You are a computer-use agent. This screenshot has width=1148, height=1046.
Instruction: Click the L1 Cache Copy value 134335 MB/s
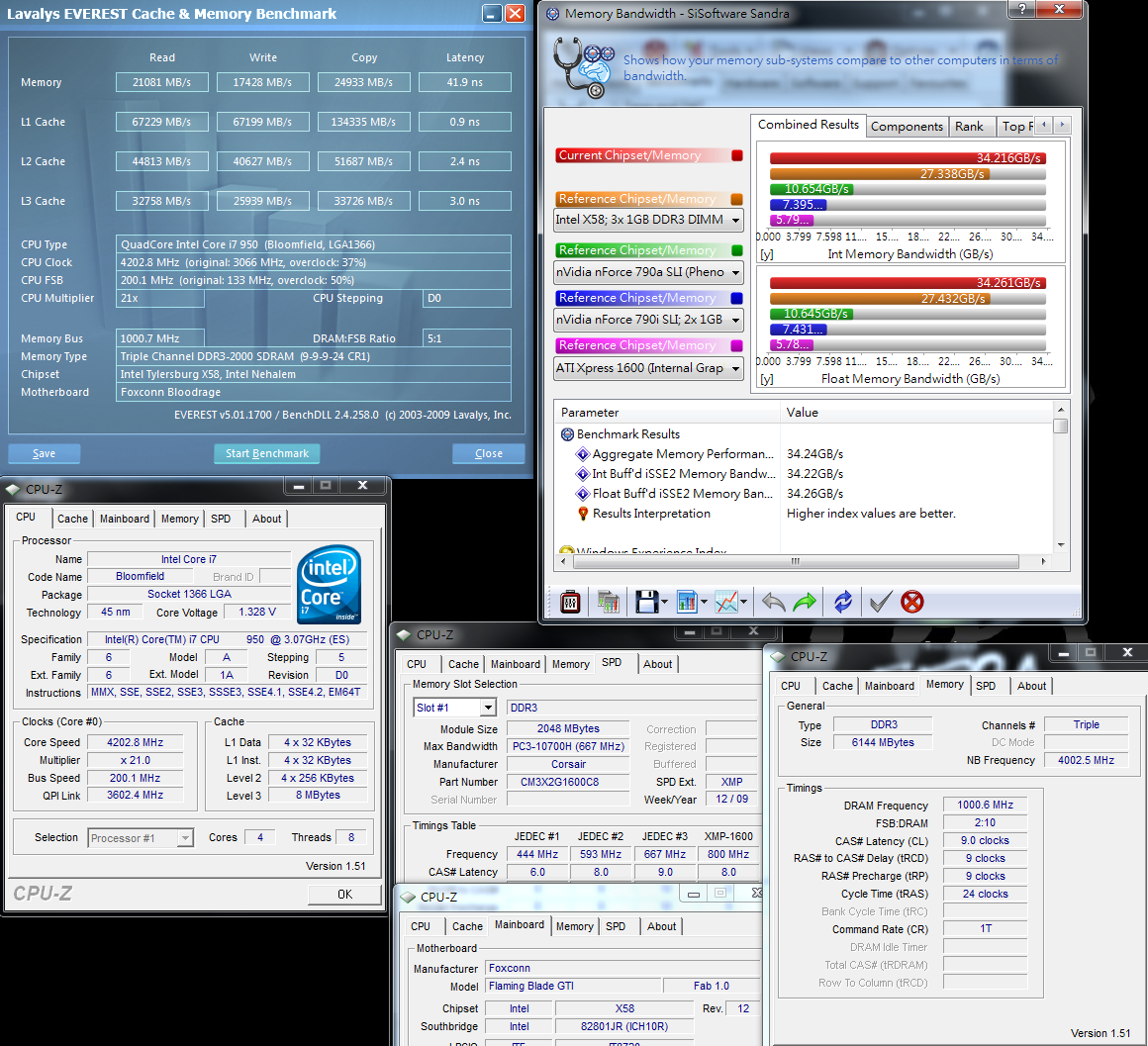[x=364, y=123]
